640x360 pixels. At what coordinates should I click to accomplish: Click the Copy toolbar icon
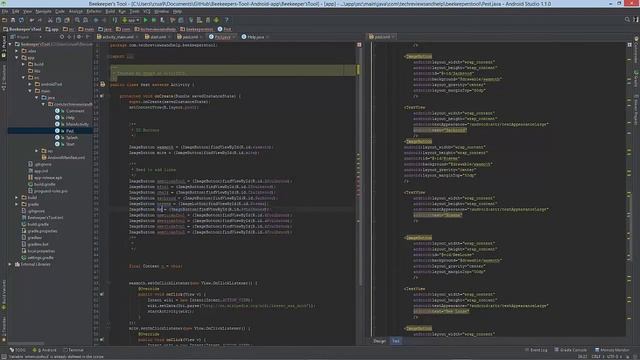click(58, 20)
